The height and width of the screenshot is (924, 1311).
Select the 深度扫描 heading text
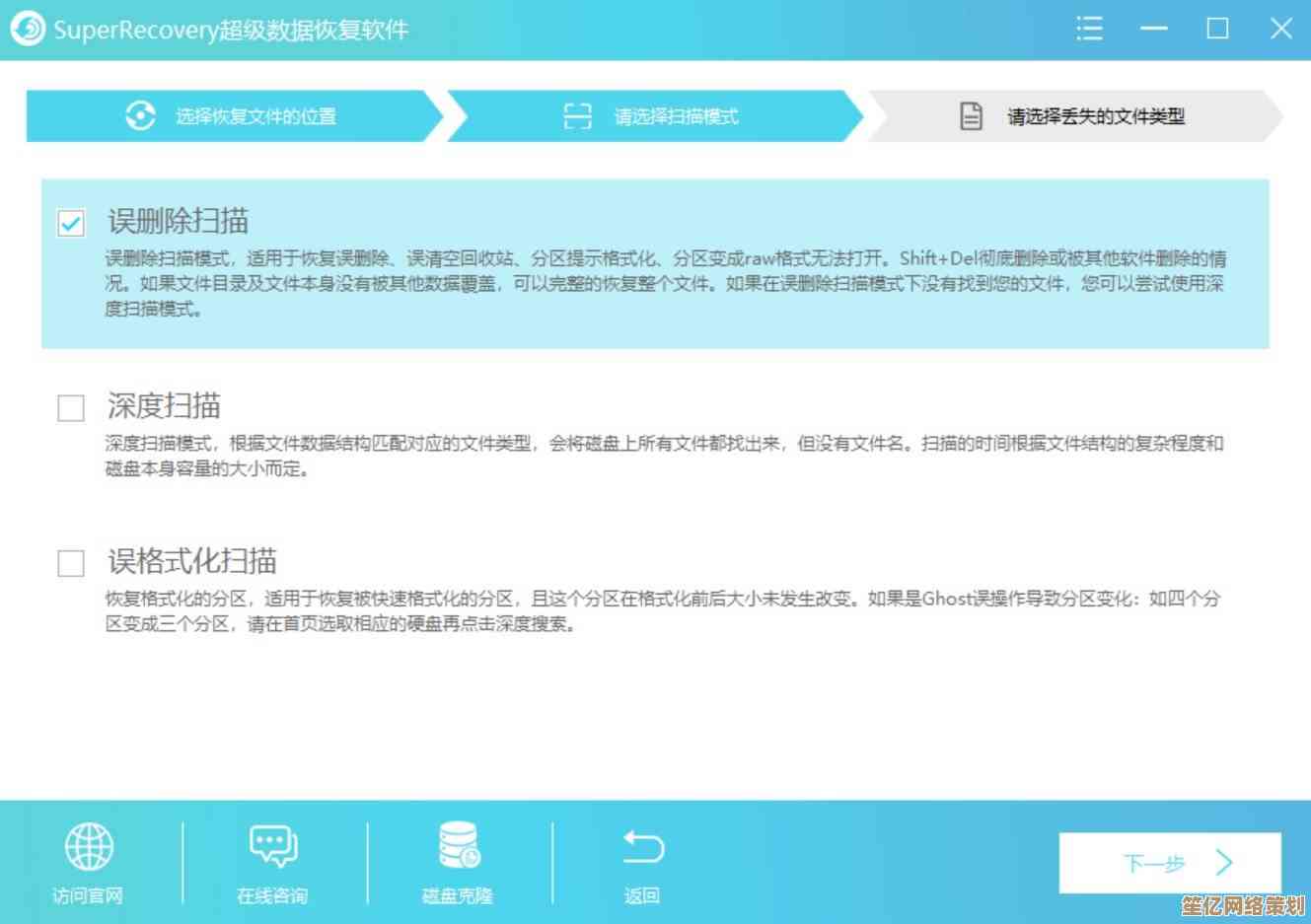[x=164, y=405]
